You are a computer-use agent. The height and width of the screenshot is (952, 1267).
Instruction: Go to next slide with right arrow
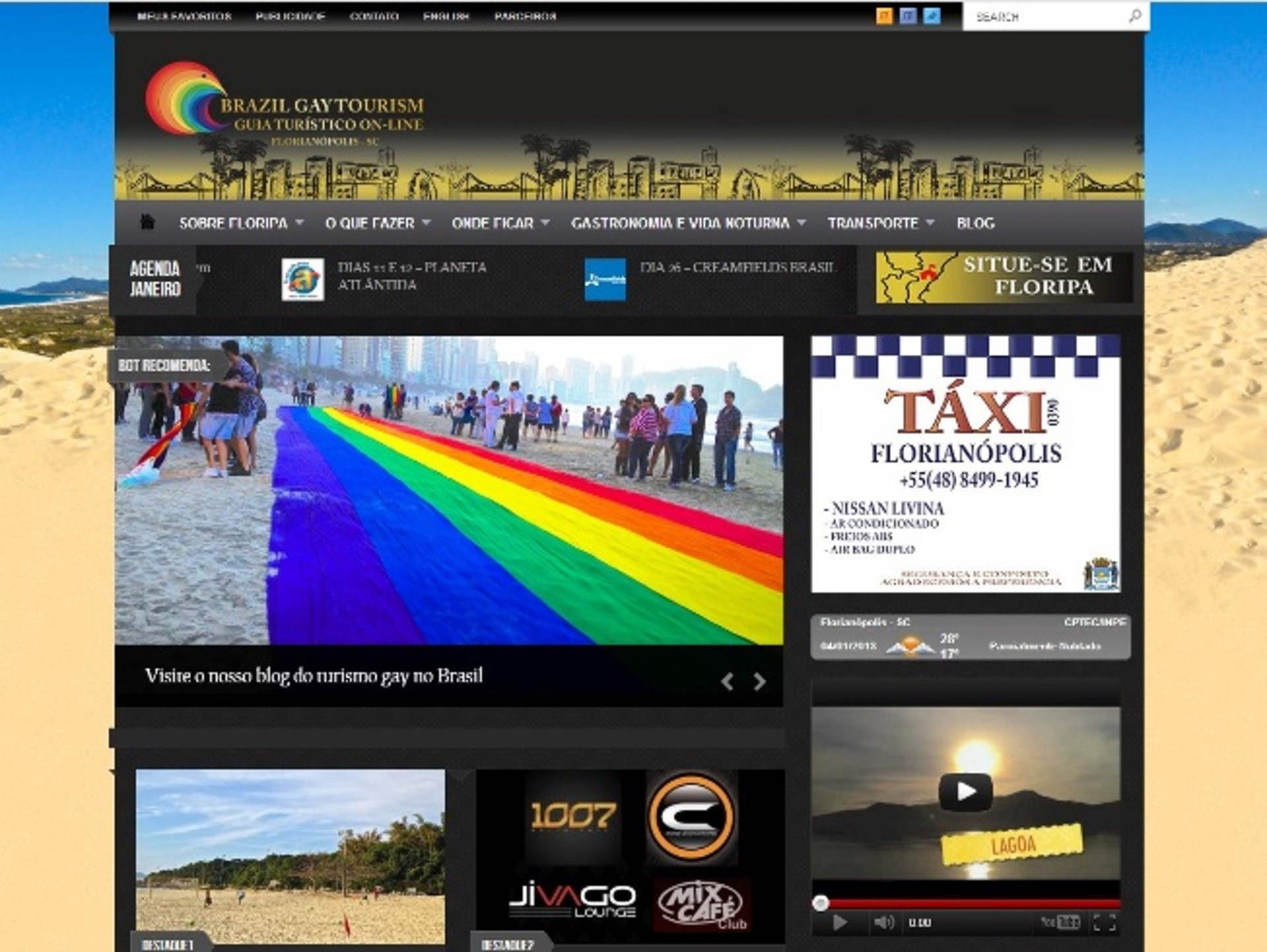pos(760,682)
